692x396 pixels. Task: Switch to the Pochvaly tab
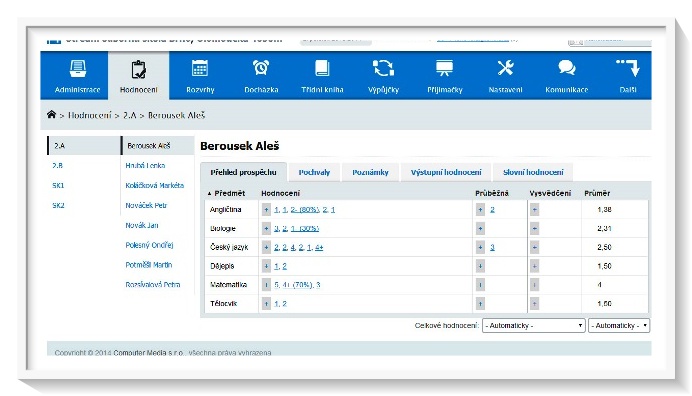pyautogui.click(x=314, y=172)
